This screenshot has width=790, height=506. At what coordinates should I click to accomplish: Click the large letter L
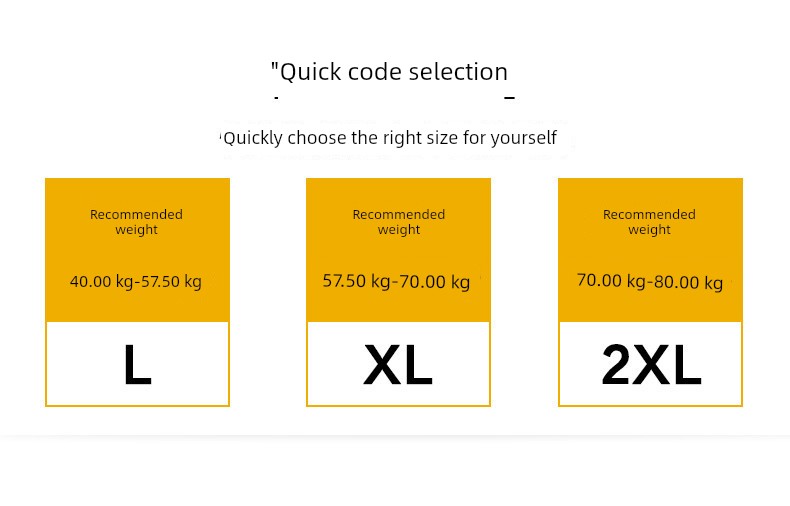[x=138, y=365]
